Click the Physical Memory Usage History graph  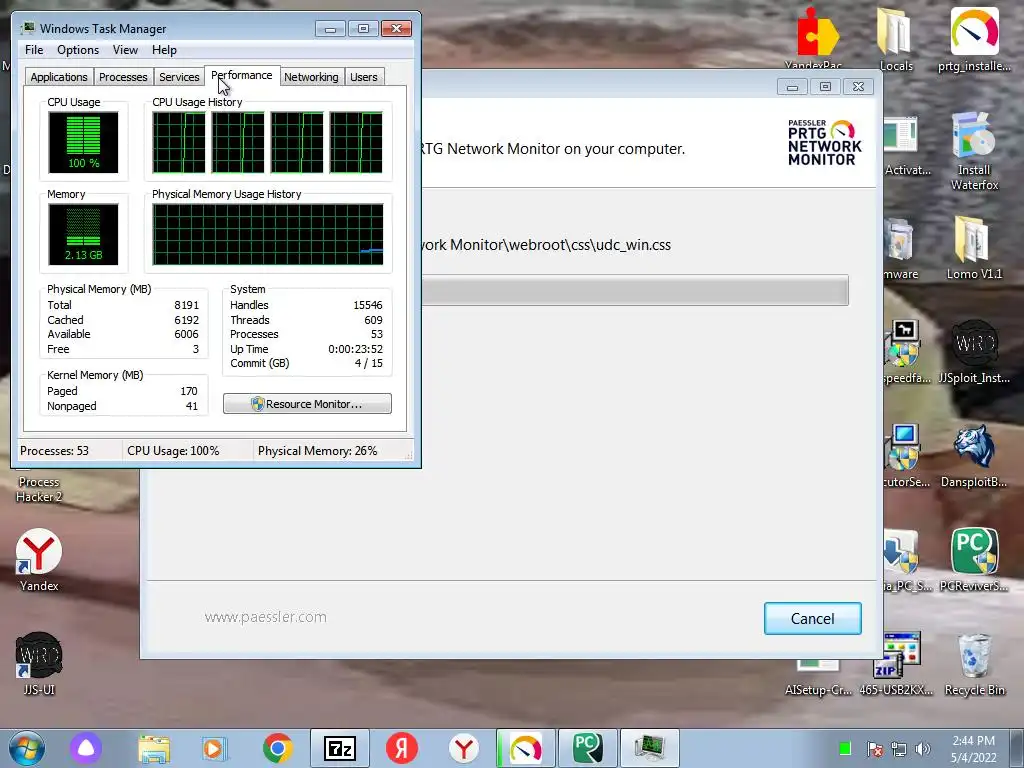(268, 234)
